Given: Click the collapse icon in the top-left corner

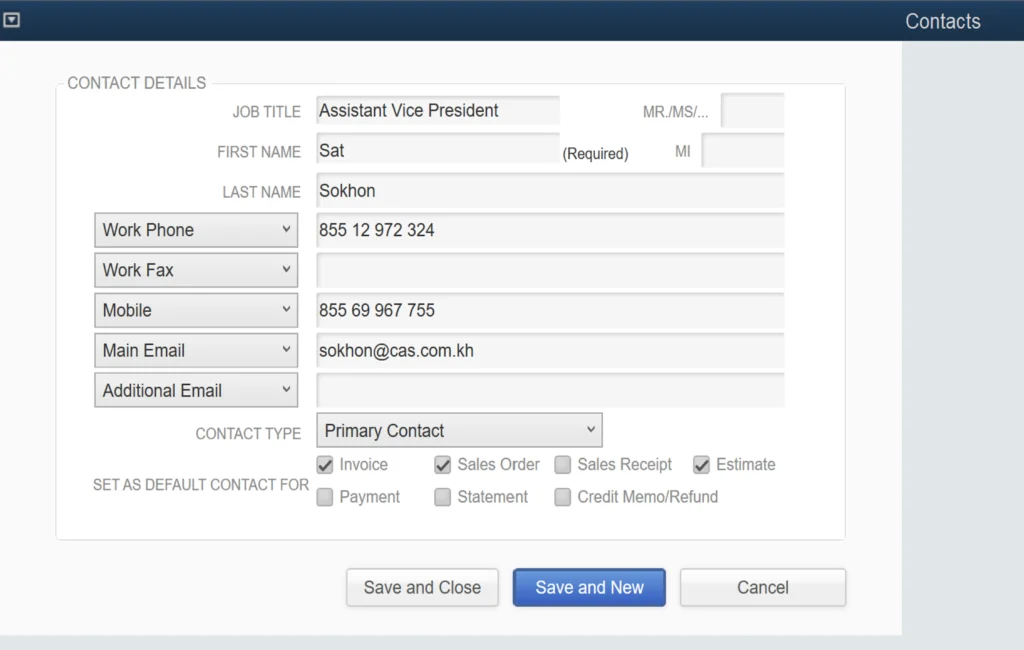Looking at the screenshot, I should coord(12,19).
